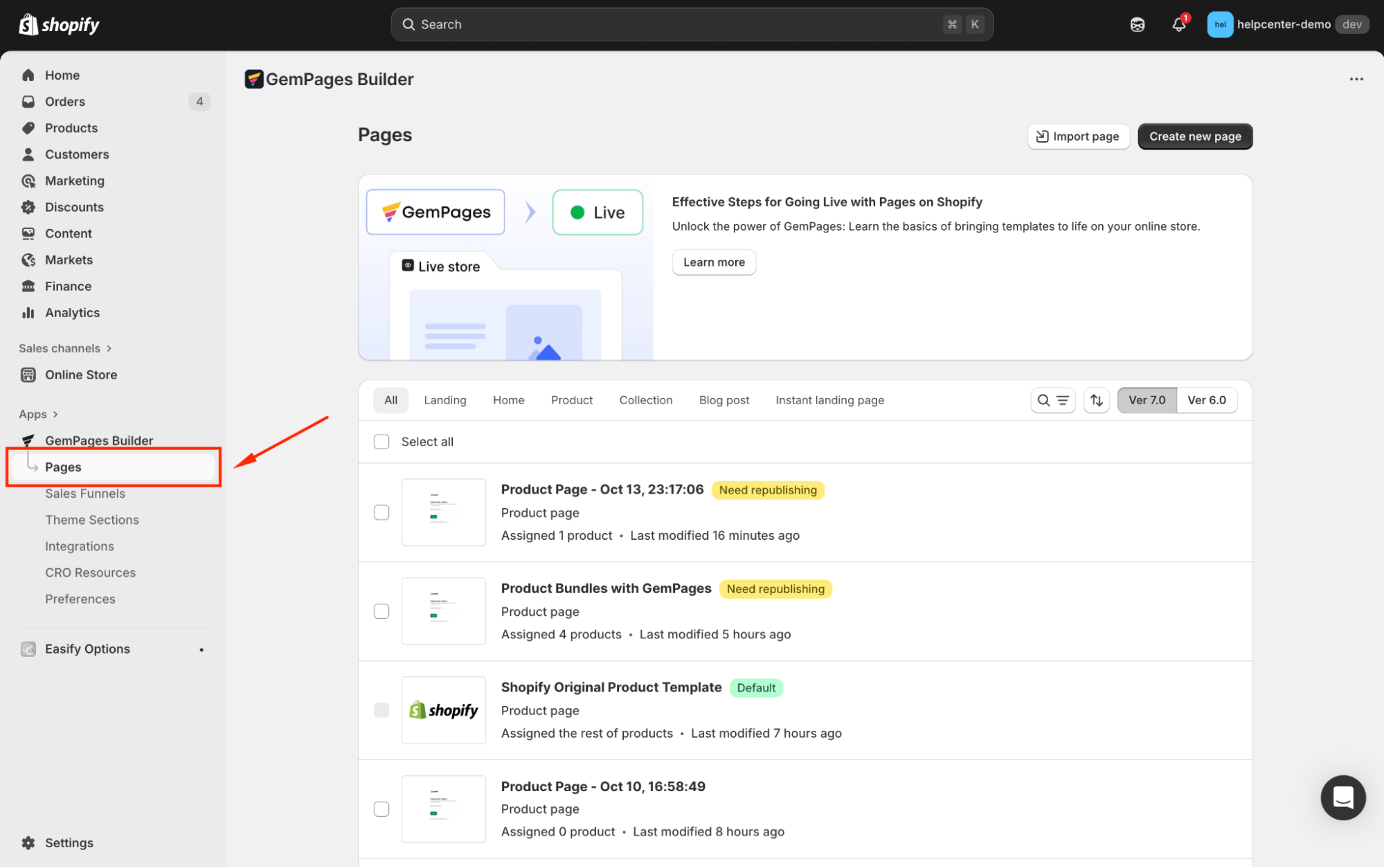Image resolution: width=1384 pixels, height=868 pixels.
Task: Open the chat support bubble icon
Action: pyautogui.click(x=1342, y=797)
